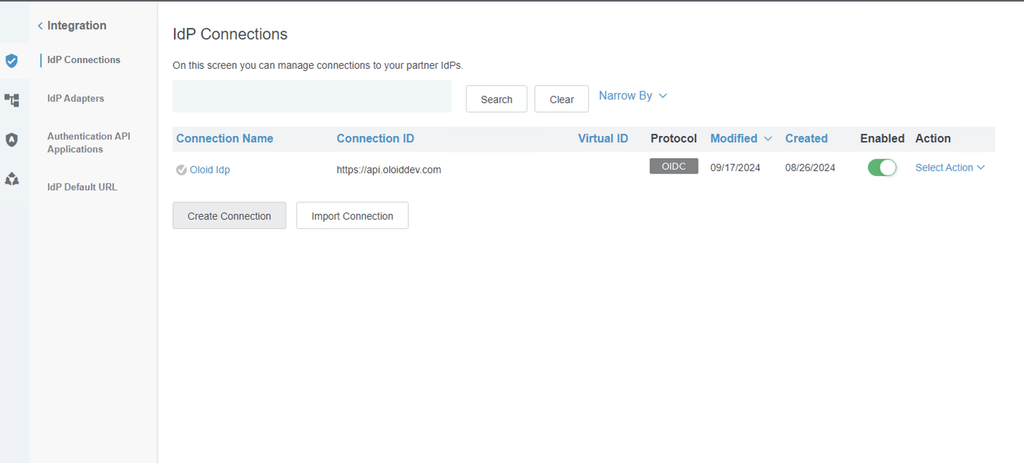This screenshot has height=463, width=1024.
Task: Click the 09/17/2024 modified date
Action: [735, 168]
